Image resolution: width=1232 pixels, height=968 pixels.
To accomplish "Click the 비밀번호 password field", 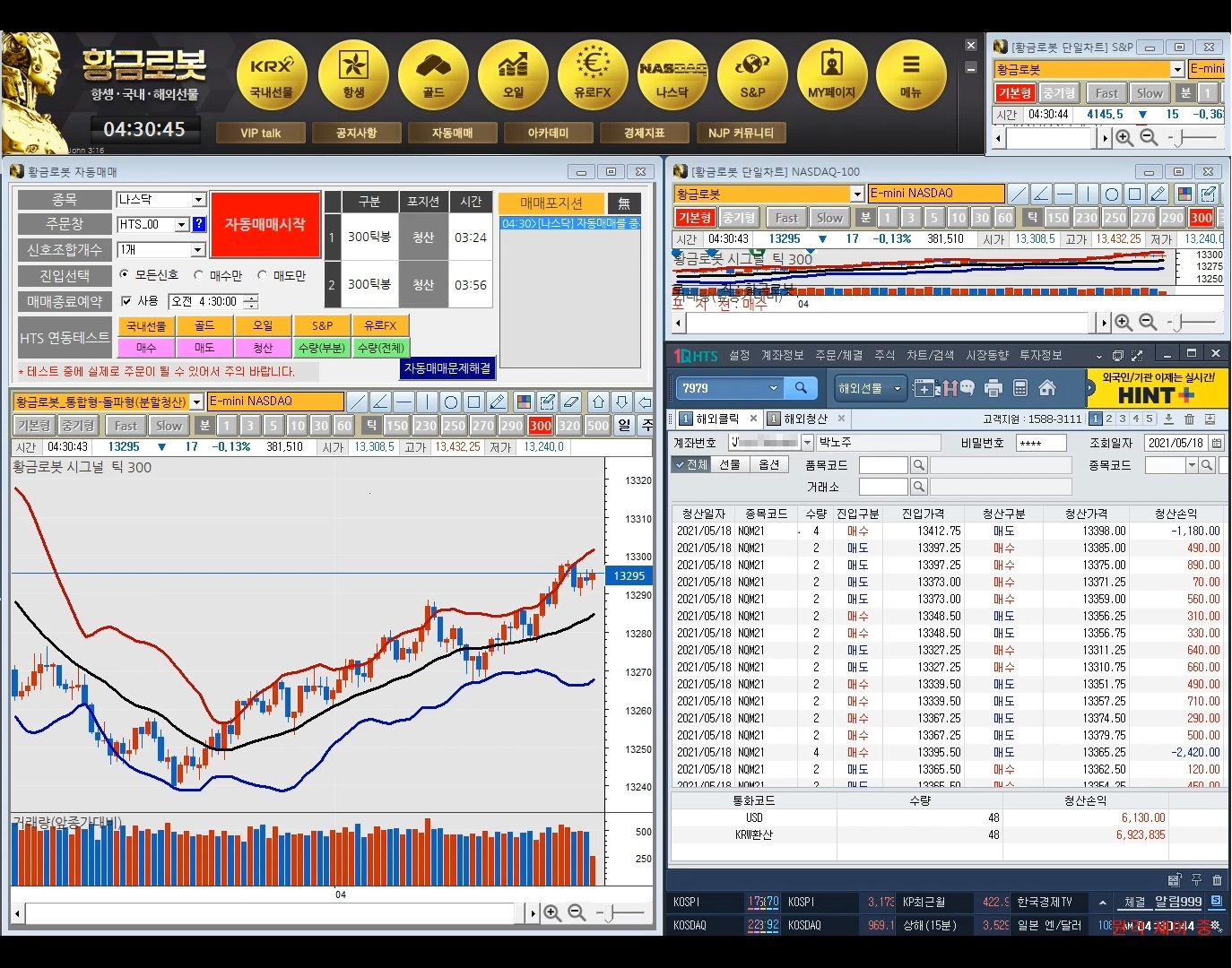I will [x=1041, y=443].
